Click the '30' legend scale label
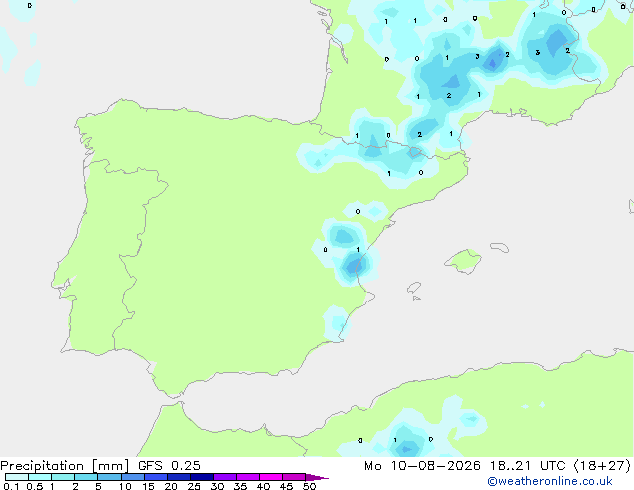 (217, 486)
